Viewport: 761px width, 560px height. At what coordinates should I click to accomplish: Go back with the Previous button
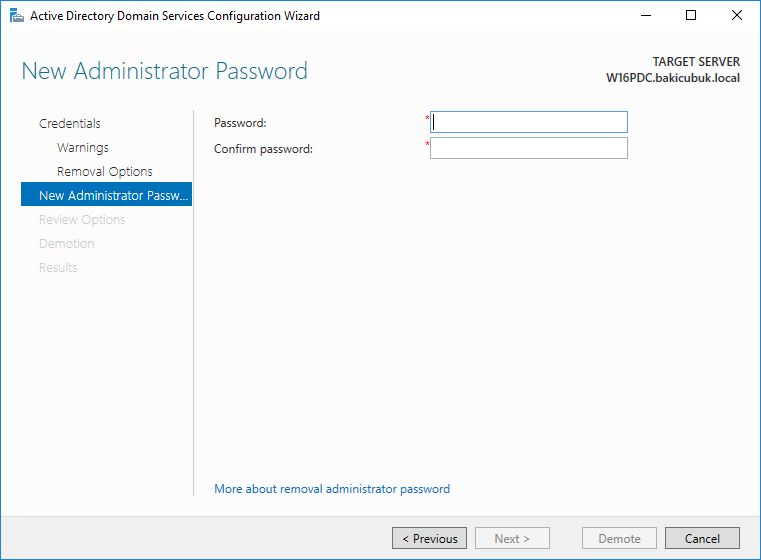430,538
